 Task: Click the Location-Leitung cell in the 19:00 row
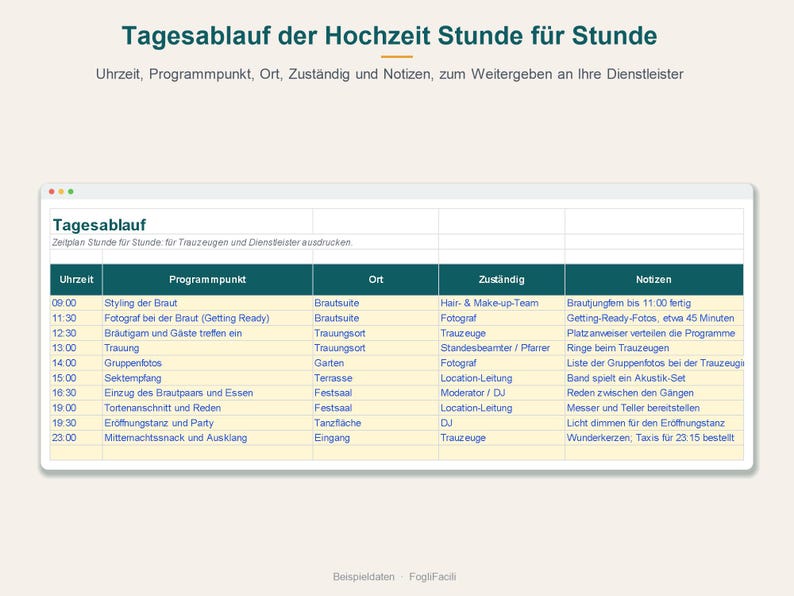[x=501, y=408]
